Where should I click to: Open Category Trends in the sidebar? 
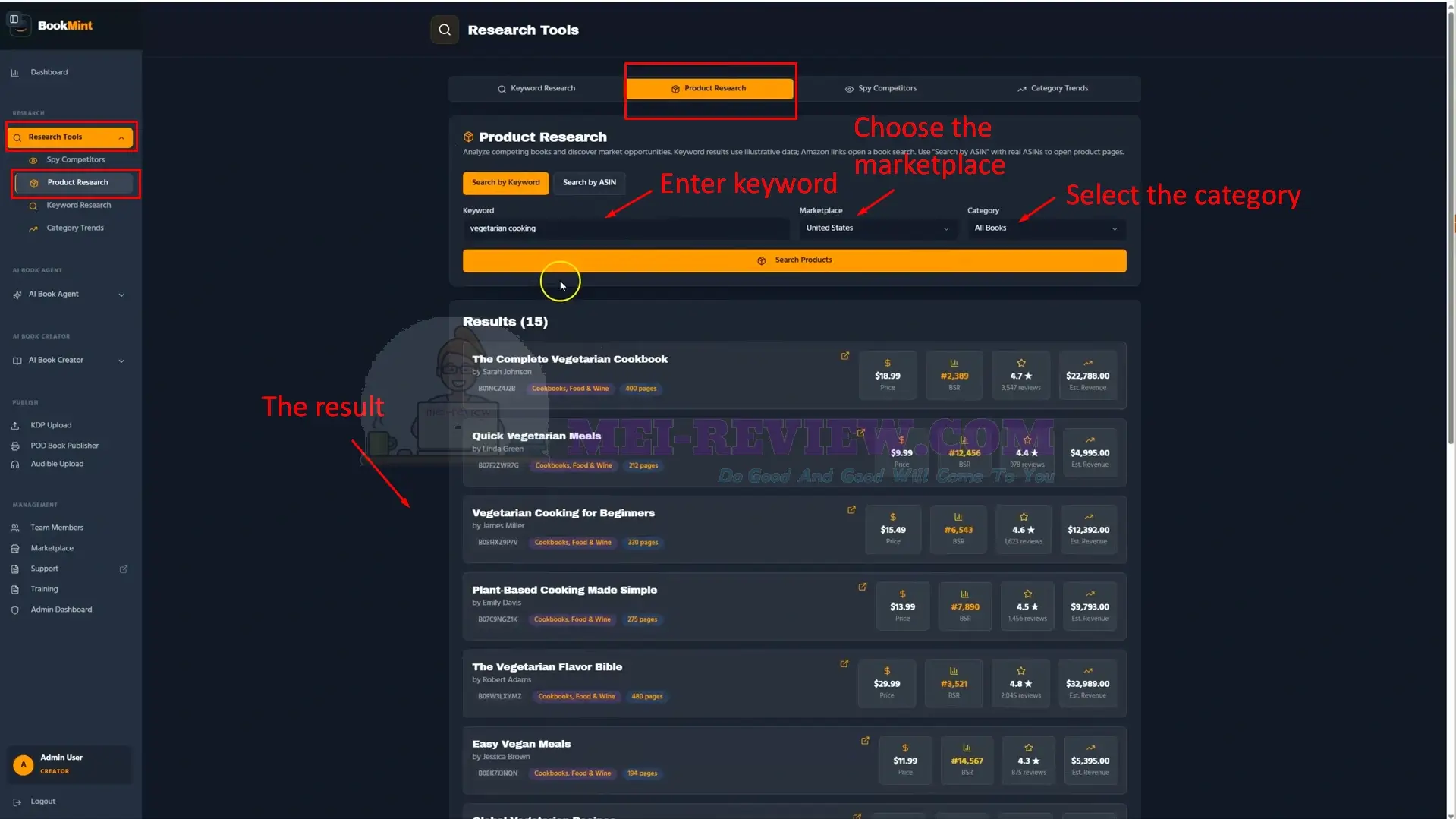point(74,228)
